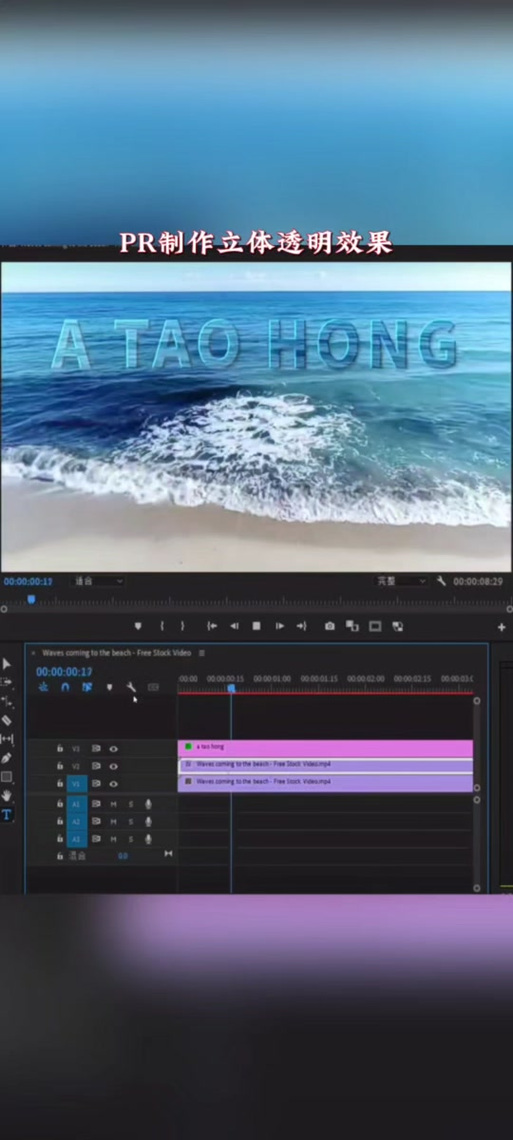Toggle Snap magnet in timeline
The height and width of the screenshot is (1140, 513).
click(65, 687)
